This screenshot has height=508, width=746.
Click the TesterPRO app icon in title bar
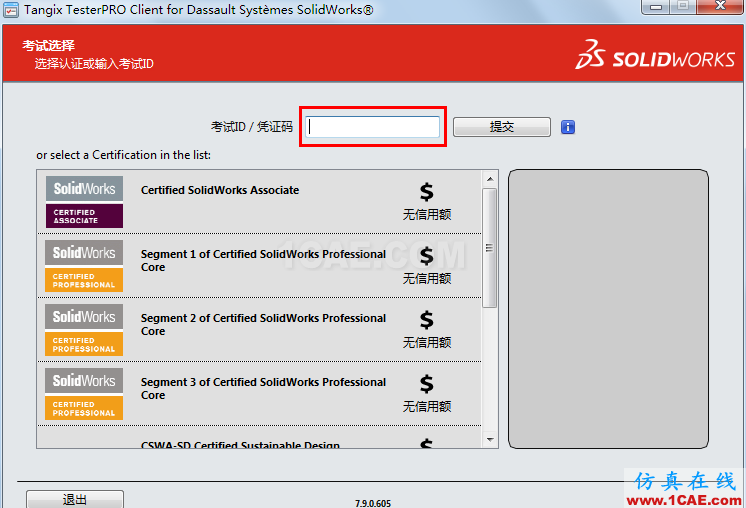pyautogui.click(x=11, y=10)
